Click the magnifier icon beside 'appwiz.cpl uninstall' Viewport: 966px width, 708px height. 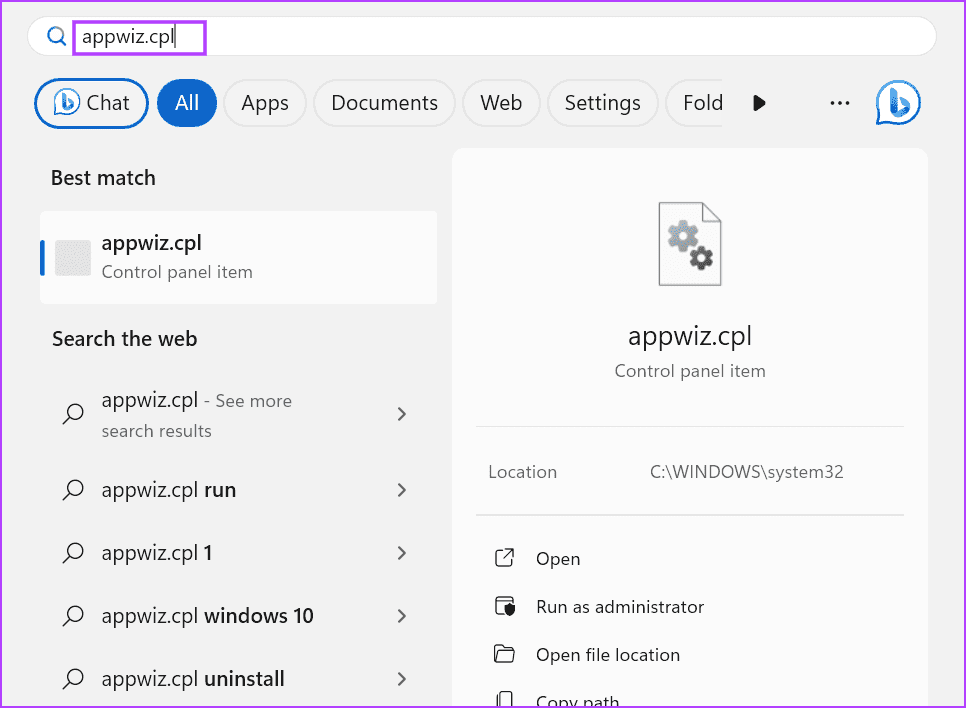(x=73, y=678)
